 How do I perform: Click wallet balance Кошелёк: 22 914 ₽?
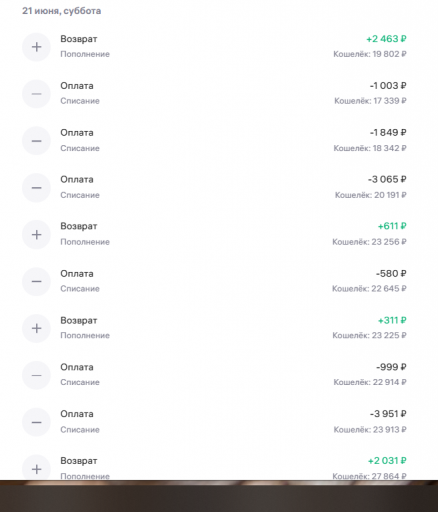370,382
